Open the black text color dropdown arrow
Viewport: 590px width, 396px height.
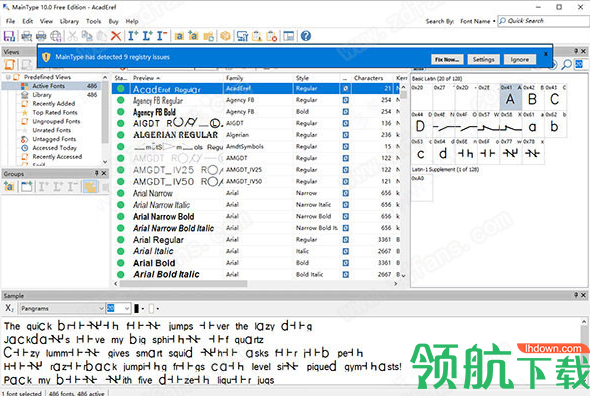coord(143,309)
